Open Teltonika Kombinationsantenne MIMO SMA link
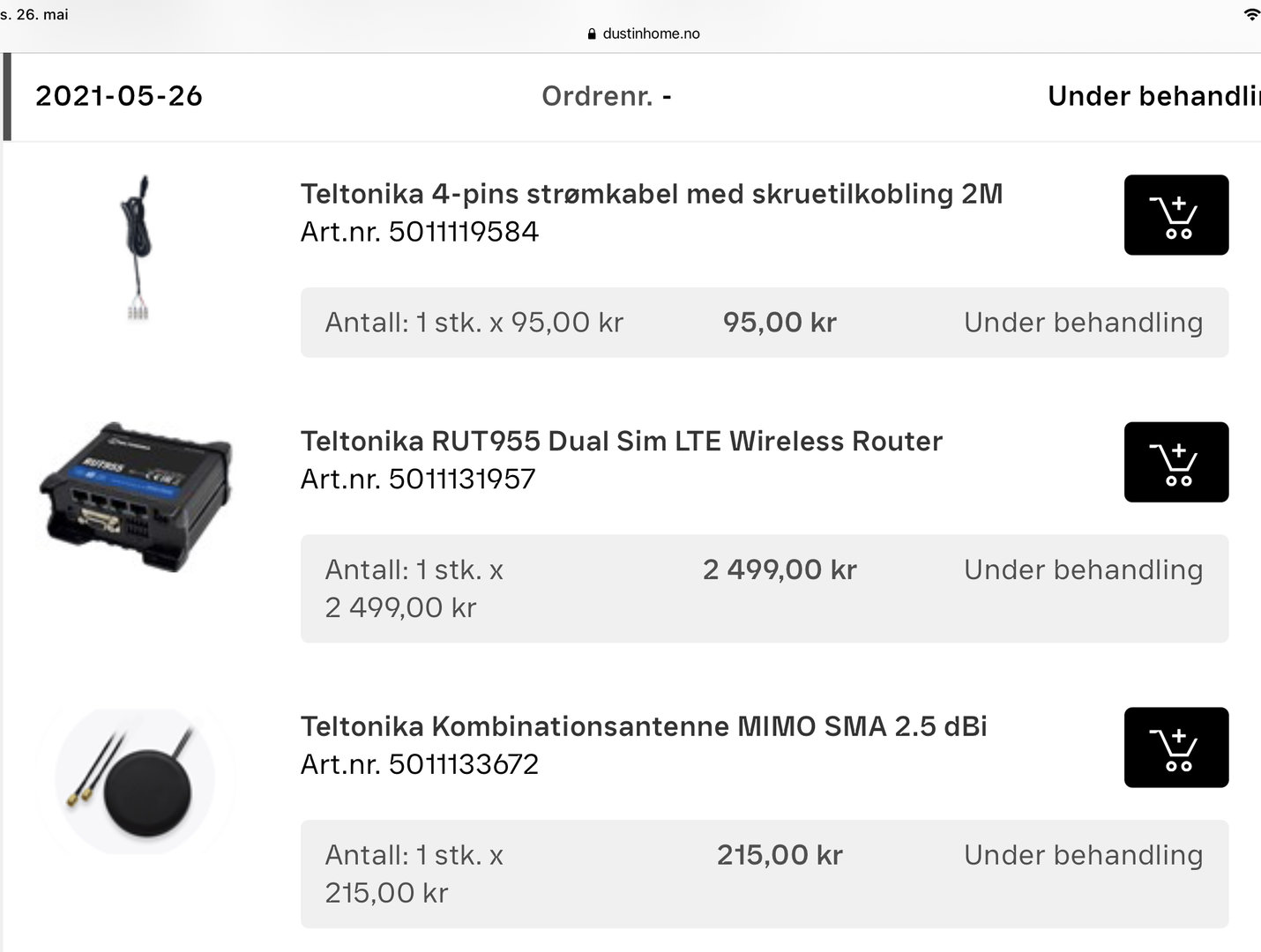The width and height of the screenshot is (1261, 952). pyautogui.click(x=644, y=726)
